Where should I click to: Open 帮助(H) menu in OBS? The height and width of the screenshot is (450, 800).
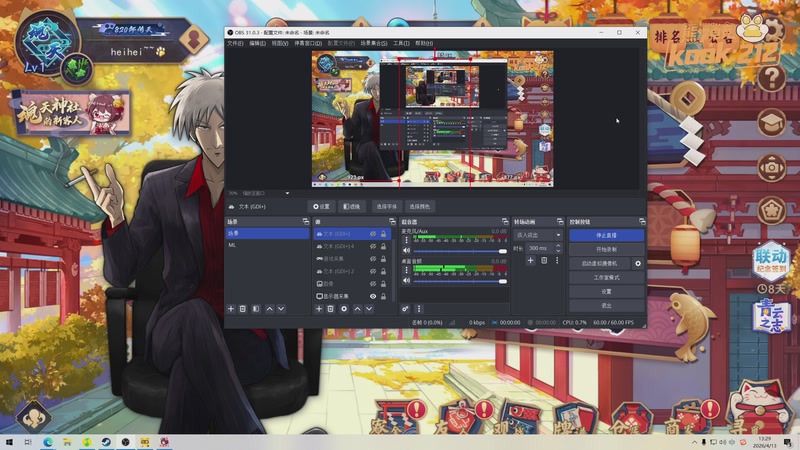click(424, 43)
